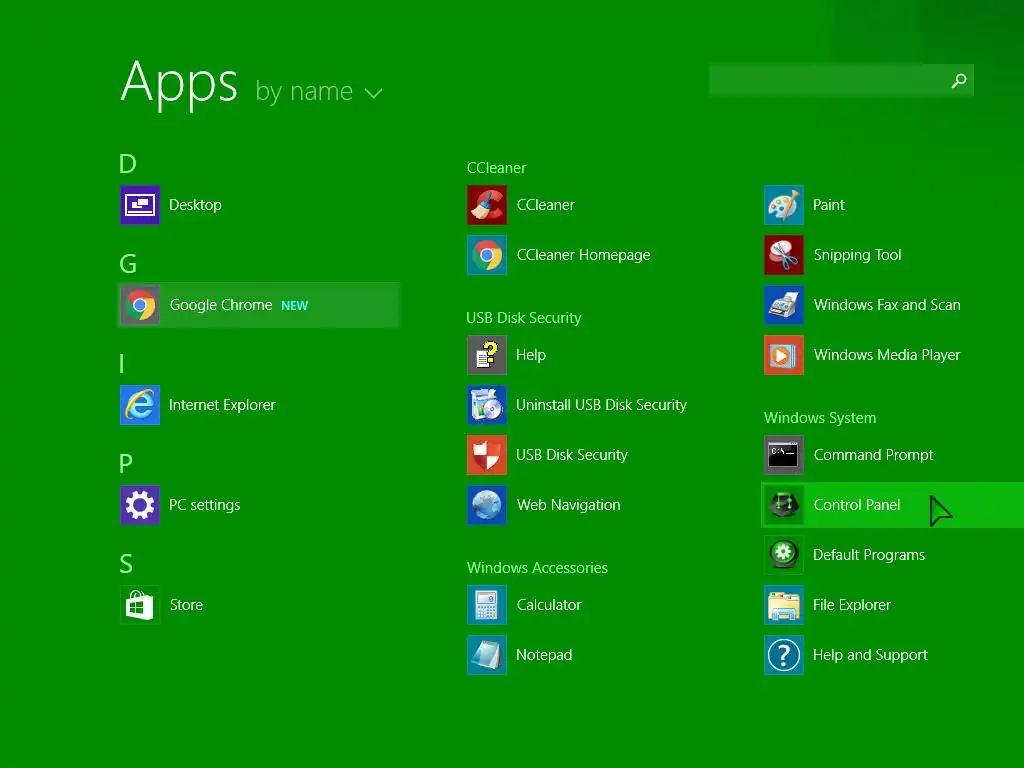Click the 'Paint' label text

pyautogui.click(x=828, y=205)
